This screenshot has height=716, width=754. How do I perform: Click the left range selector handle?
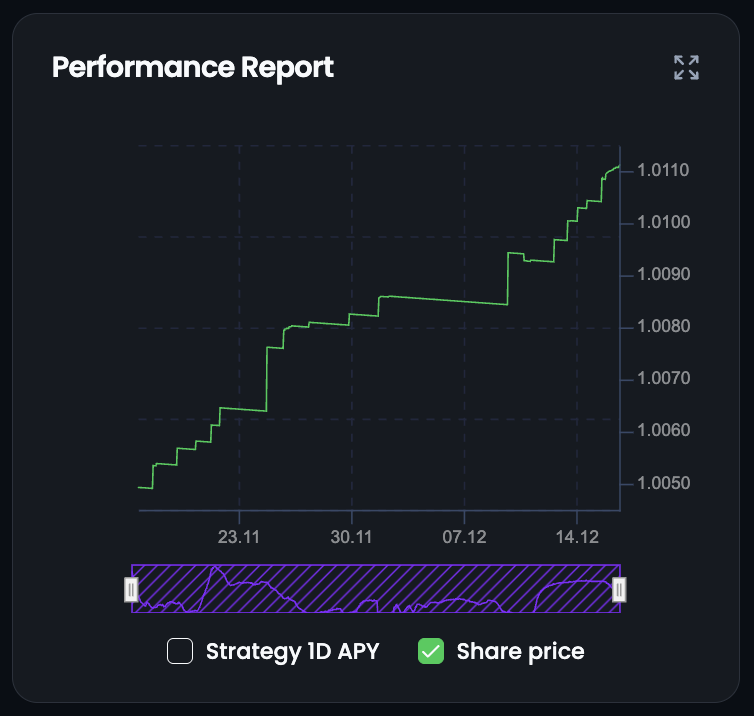(x=131, y=590)
